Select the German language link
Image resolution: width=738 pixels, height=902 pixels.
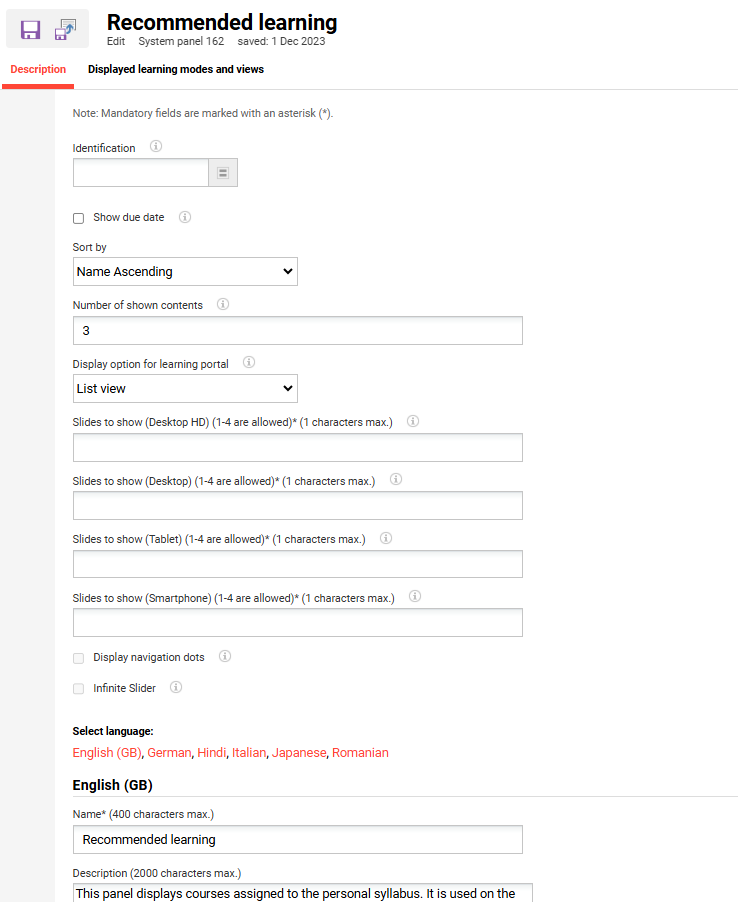click(169, 753)
